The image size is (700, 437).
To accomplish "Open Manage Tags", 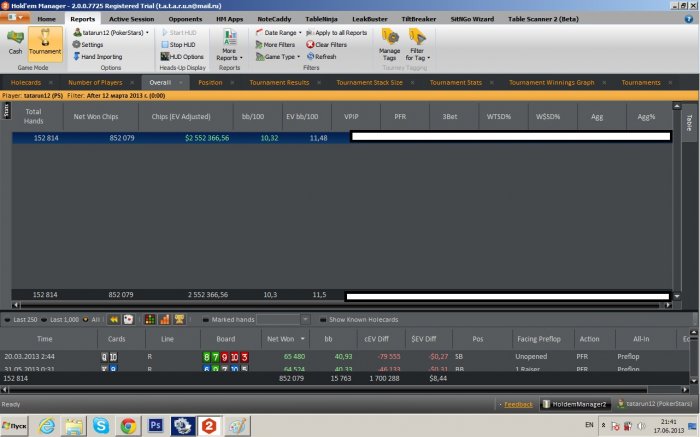I will [x=389, y=45].
